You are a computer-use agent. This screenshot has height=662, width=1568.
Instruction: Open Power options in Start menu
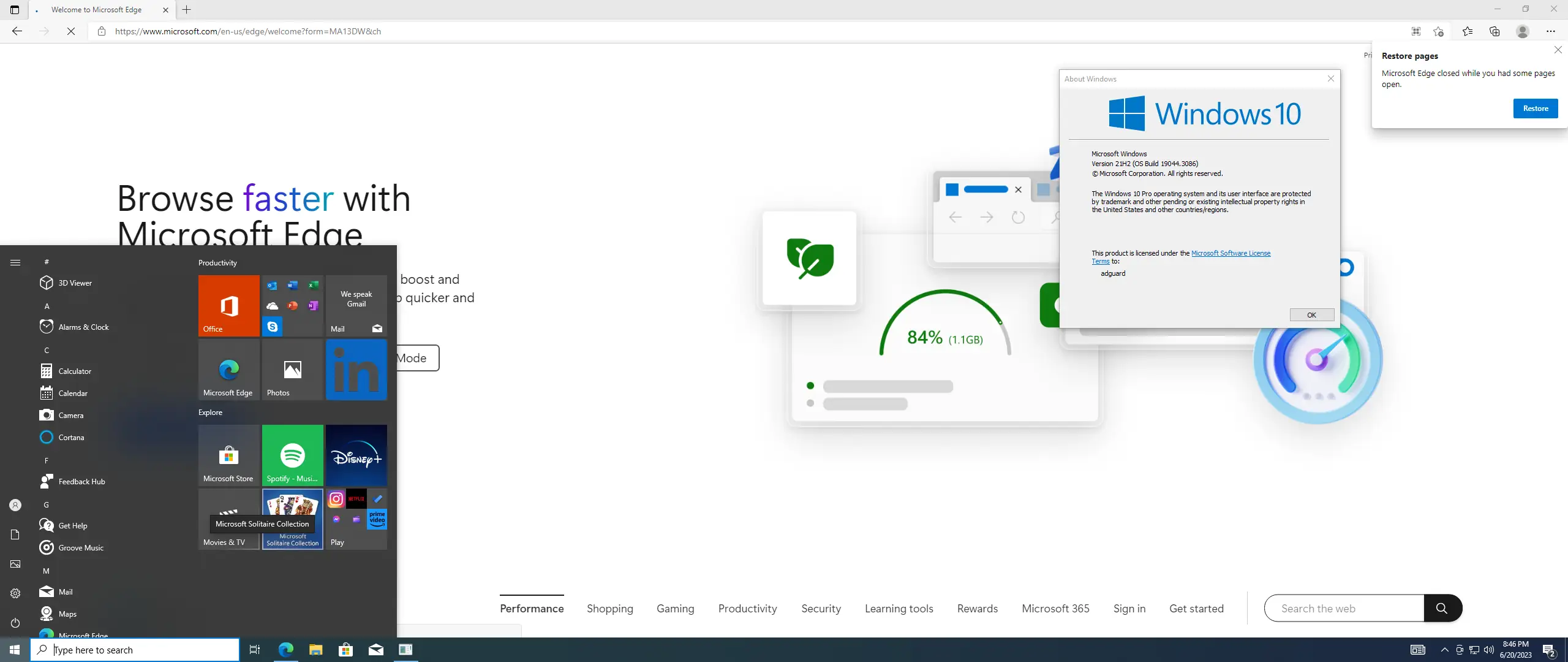point(15,623)
